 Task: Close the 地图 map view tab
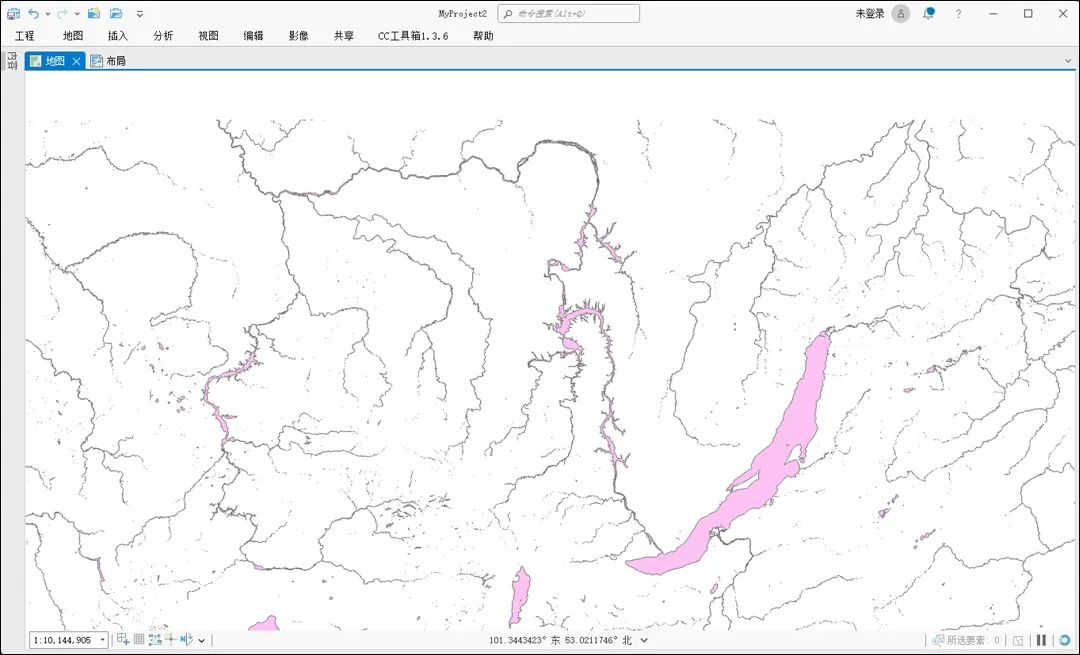pos(76,61)
